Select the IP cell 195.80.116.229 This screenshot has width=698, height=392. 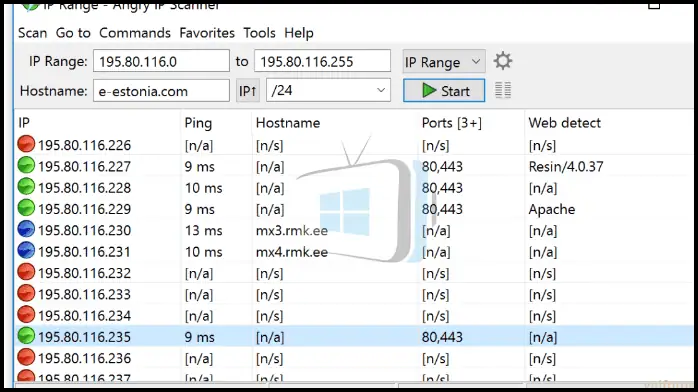[x=85, y=209]
